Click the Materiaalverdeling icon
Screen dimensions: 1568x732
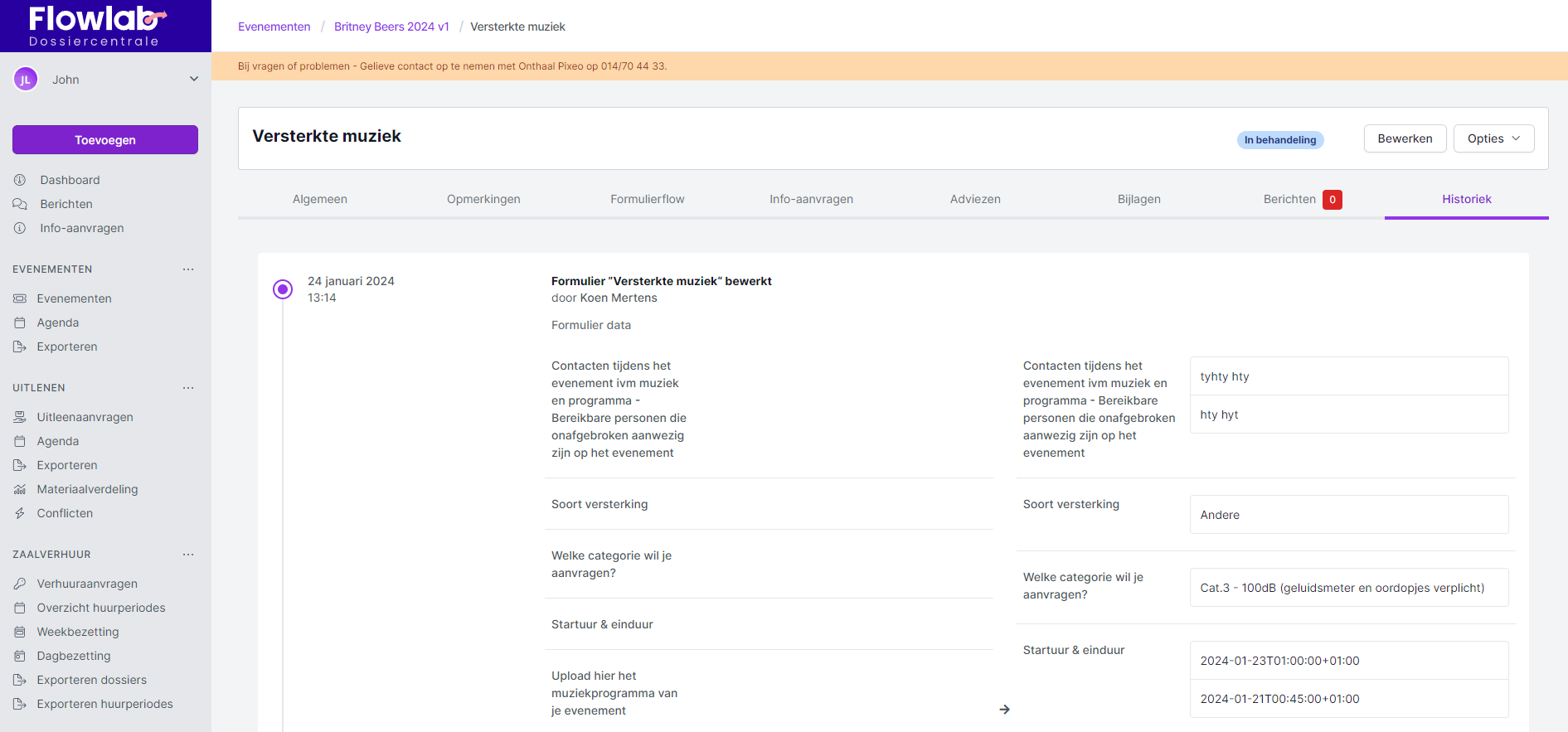coord(20,489)
